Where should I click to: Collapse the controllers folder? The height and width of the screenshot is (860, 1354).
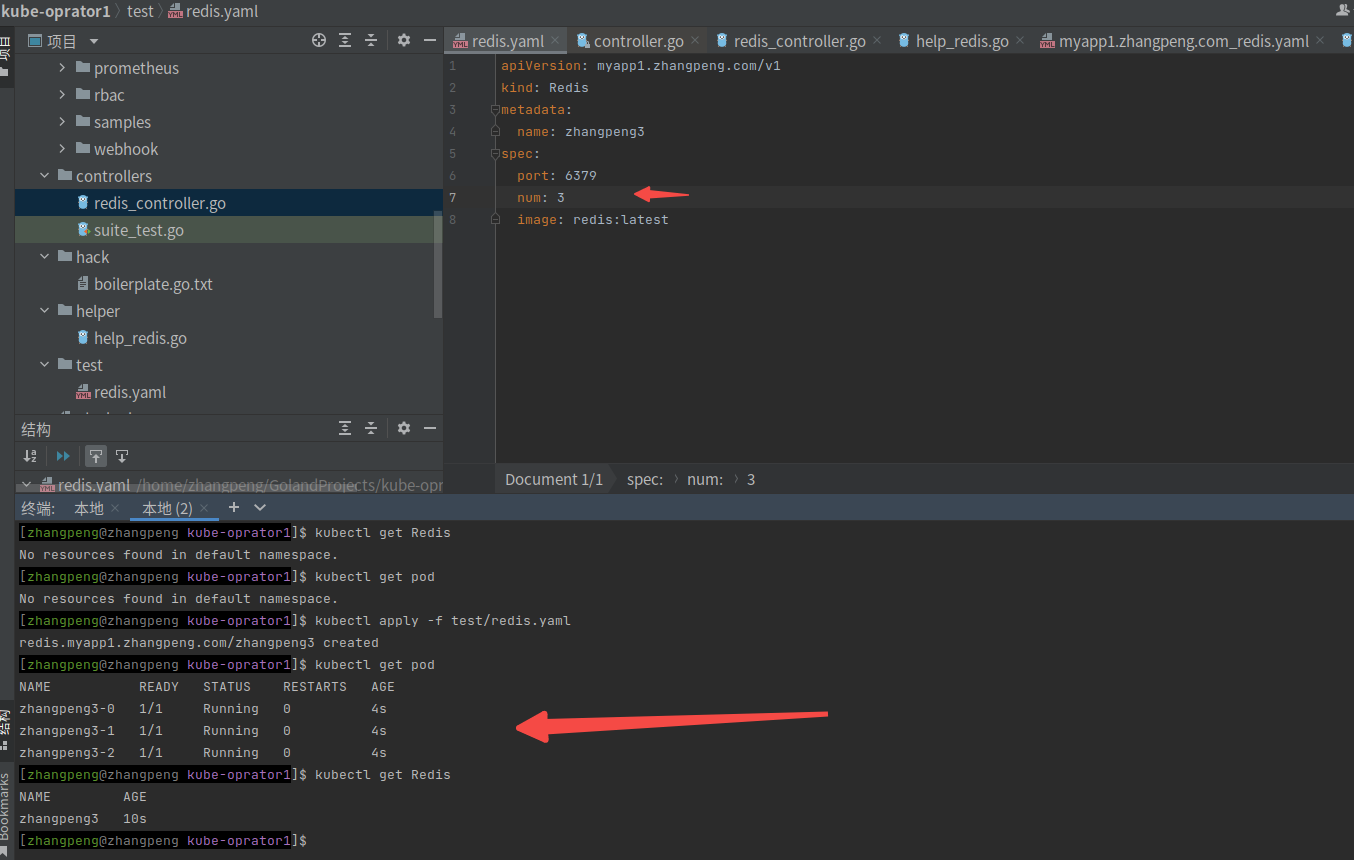pyautogui.click(x=44, y=176)
